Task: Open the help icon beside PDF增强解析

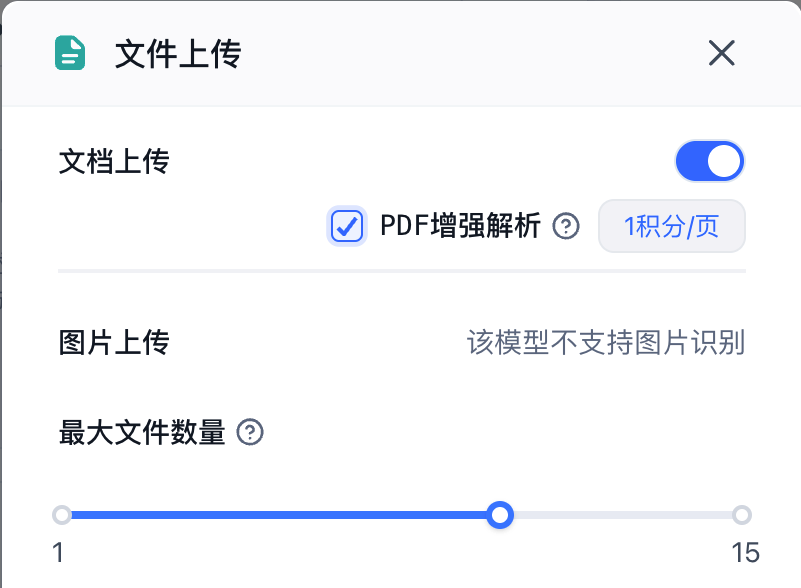Action: click(x=567, y=226)
